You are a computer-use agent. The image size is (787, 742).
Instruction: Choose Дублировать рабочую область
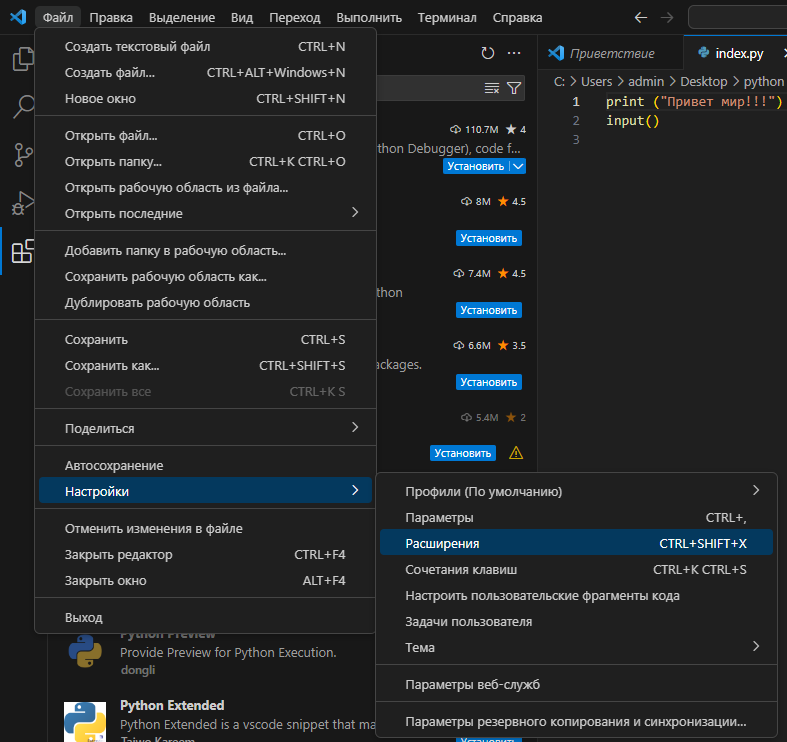coord(205,303)
